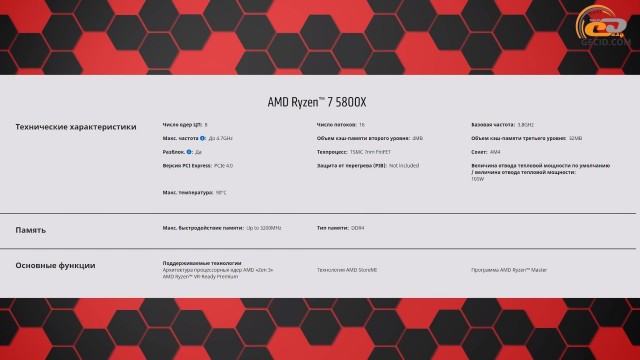Click the L3 cache value 32MB
The height and width of the screenshot is (360, 640).
tap(575, 138)
